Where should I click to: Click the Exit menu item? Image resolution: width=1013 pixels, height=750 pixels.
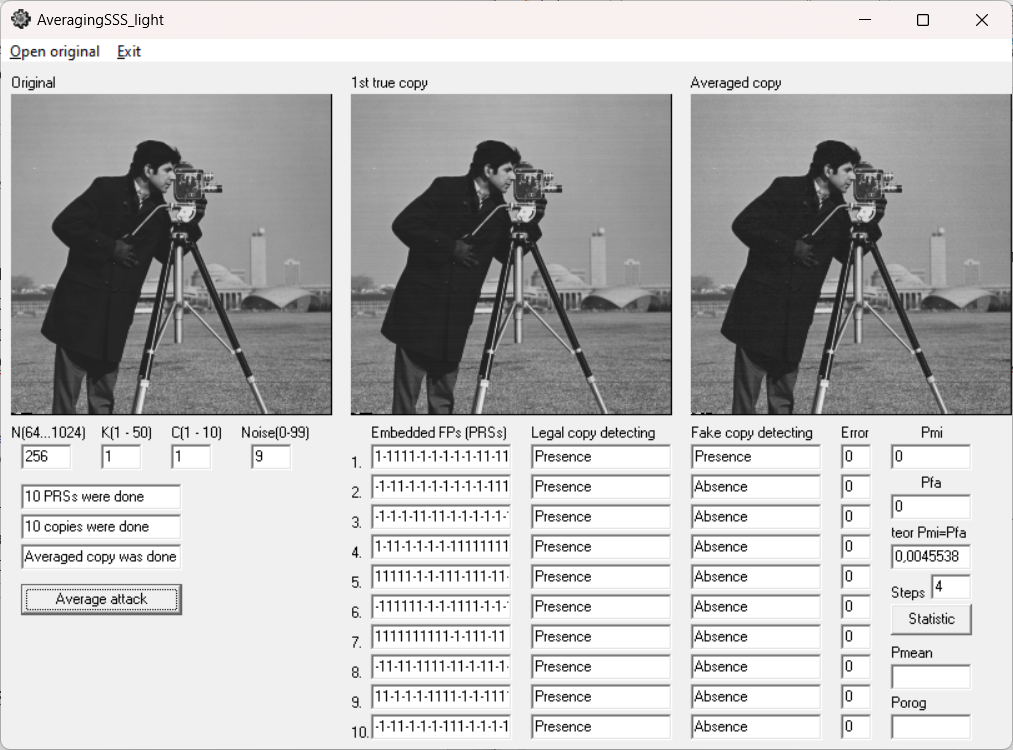point(129,52)
